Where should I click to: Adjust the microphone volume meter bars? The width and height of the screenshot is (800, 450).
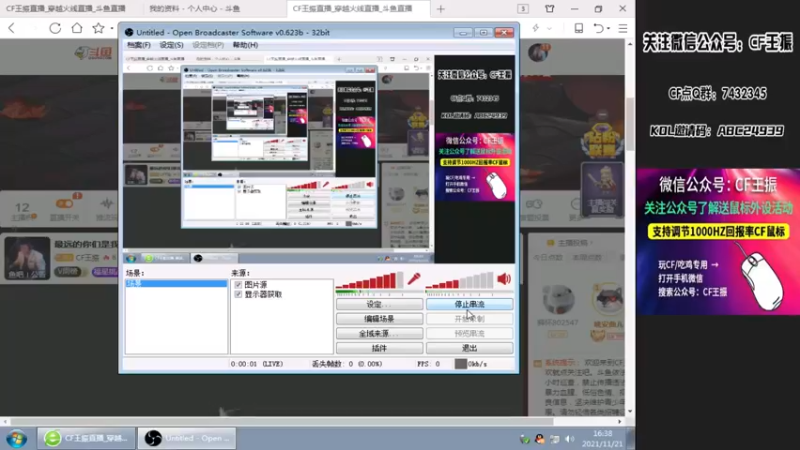coord(369,281)
